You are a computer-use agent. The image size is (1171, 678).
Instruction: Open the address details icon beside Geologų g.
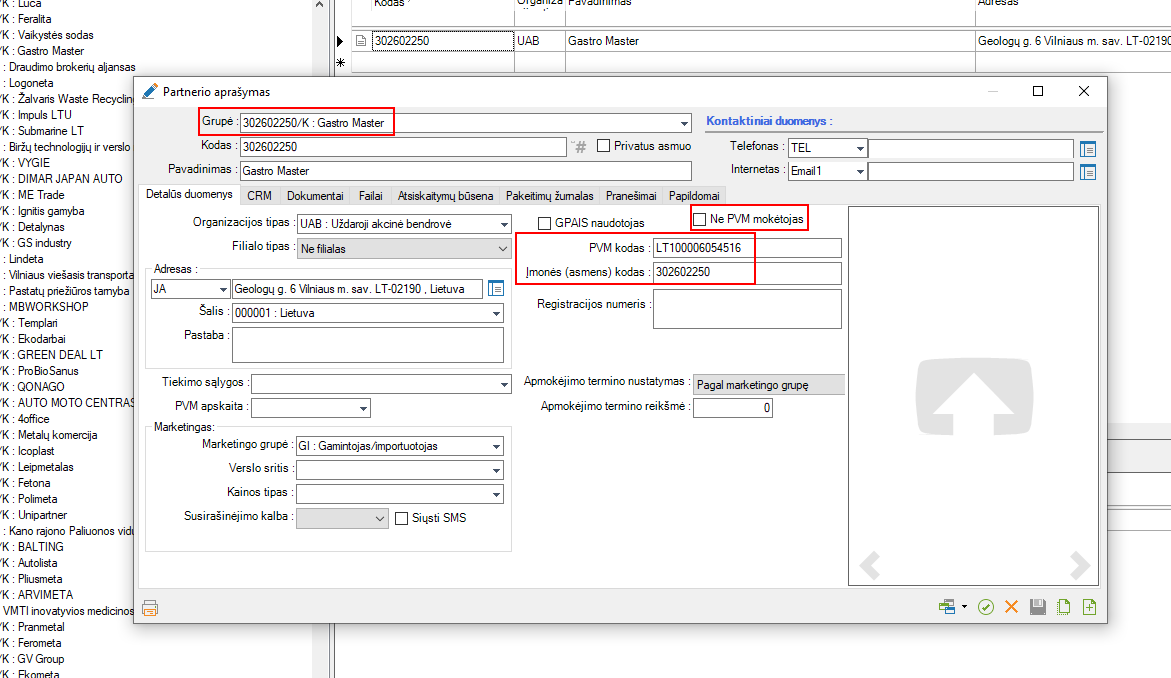pyautogui.click(x=496, y=288)
